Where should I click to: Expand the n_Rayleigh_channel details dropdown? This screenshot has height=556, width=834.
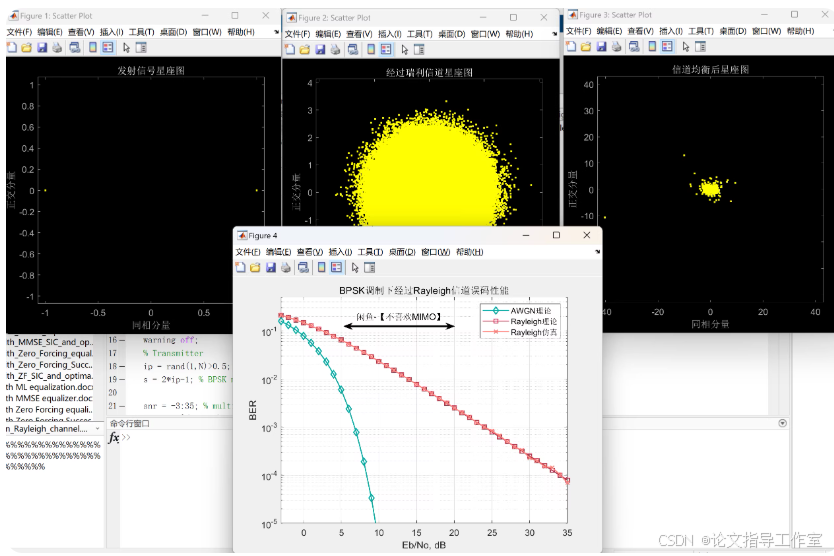point(97,428)
